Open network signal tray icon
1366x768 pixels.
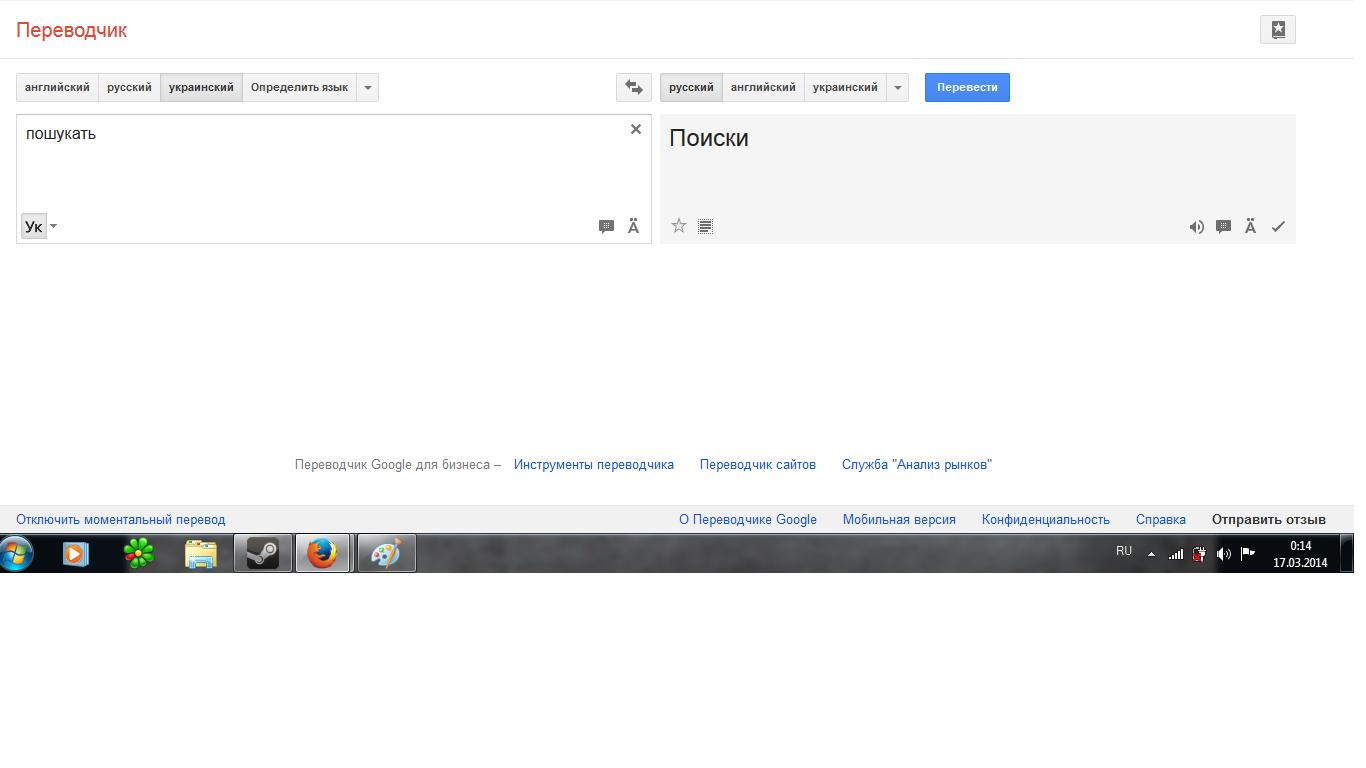[x=1176, y=554]
